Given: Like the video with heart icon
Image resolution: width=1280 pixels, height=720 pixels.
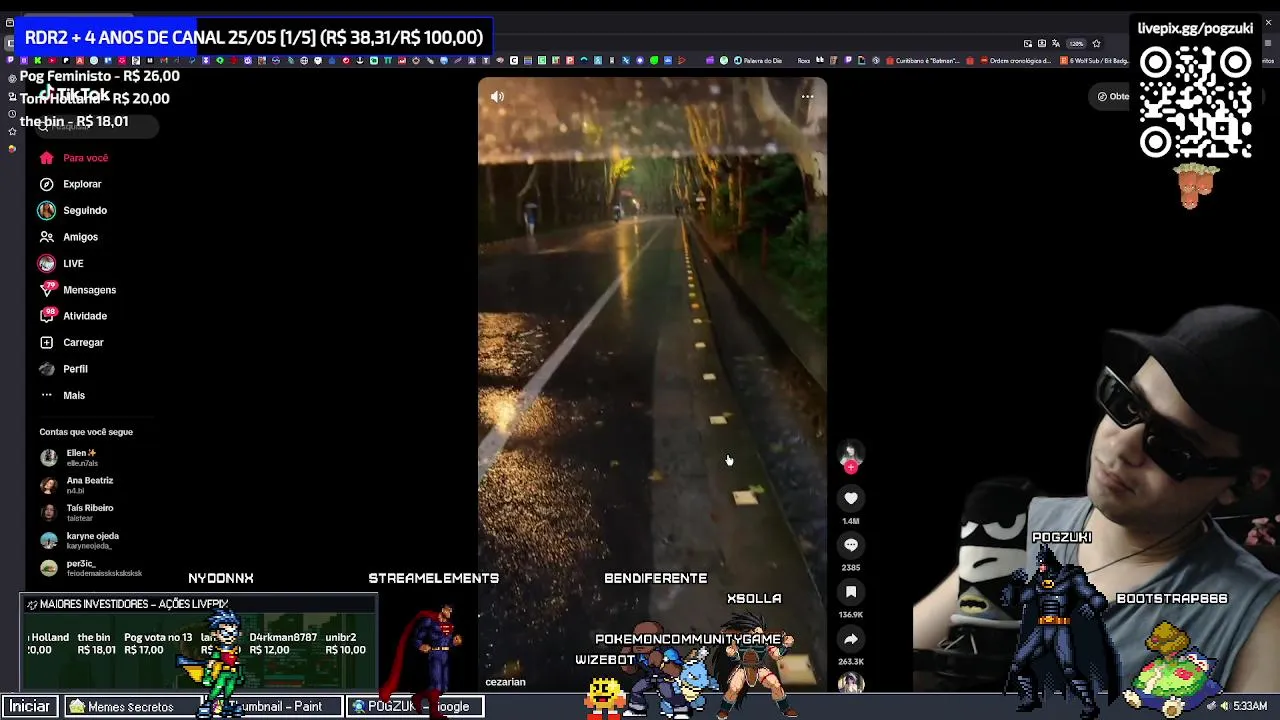Looking at the screenshot, I should point(851,498).
